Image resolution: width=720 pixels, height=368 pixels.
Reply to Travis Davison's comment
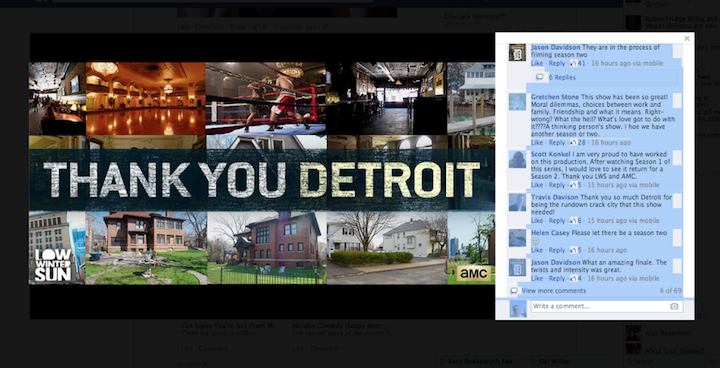pos(557,221)
